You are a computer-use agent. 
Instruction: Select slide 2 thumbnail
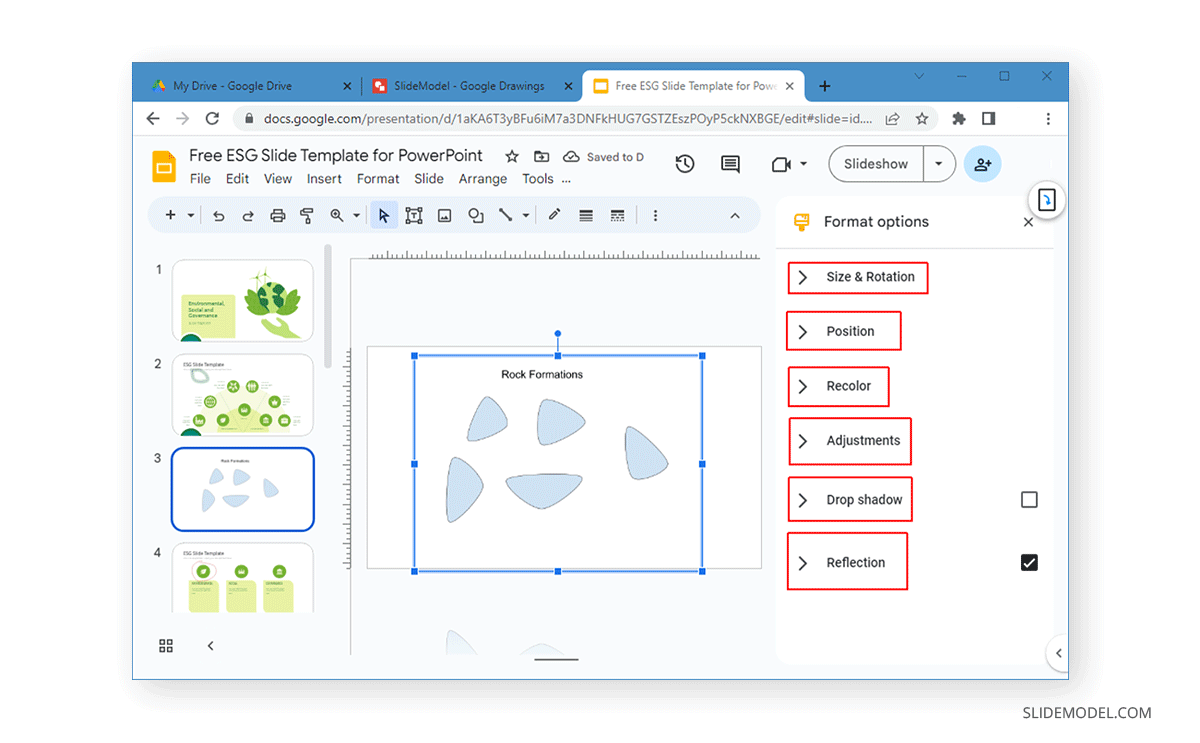pyautogui.click(x=242, y=395)
